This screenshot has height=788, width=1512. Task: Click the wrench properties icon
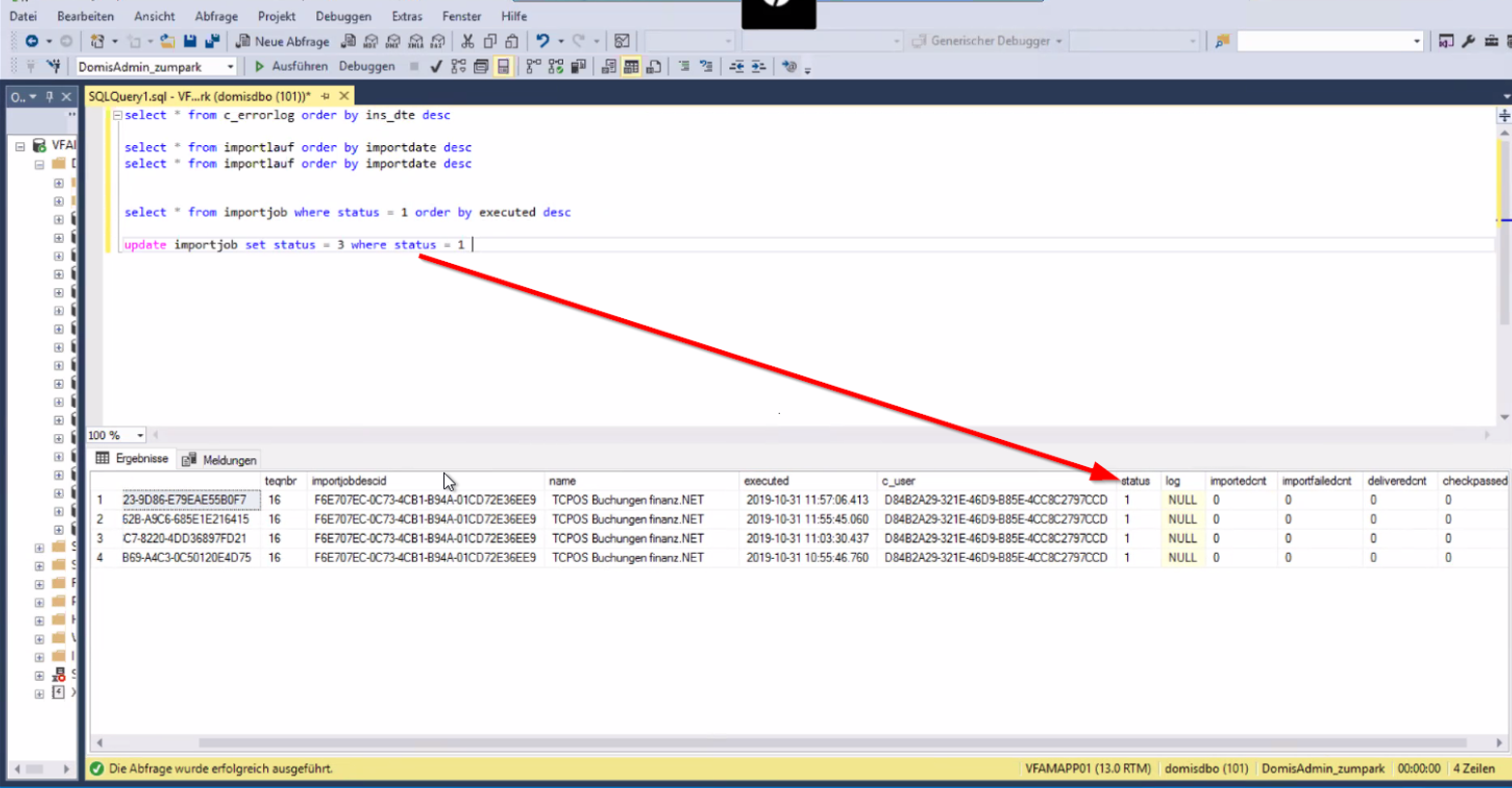[x=1468, y=42]
